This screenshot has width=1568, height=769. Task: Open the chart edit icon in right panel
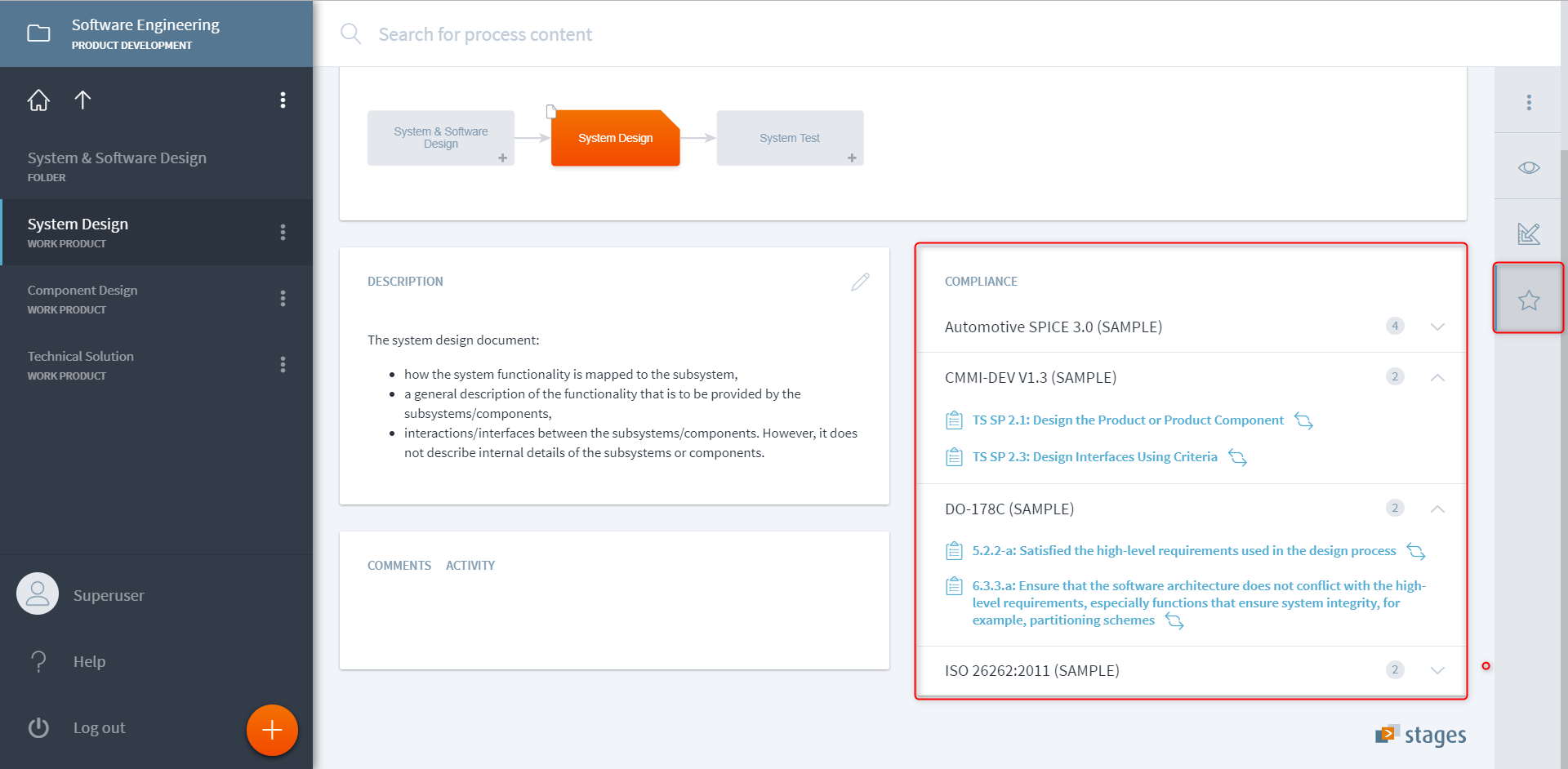[x=1528, y=234]
